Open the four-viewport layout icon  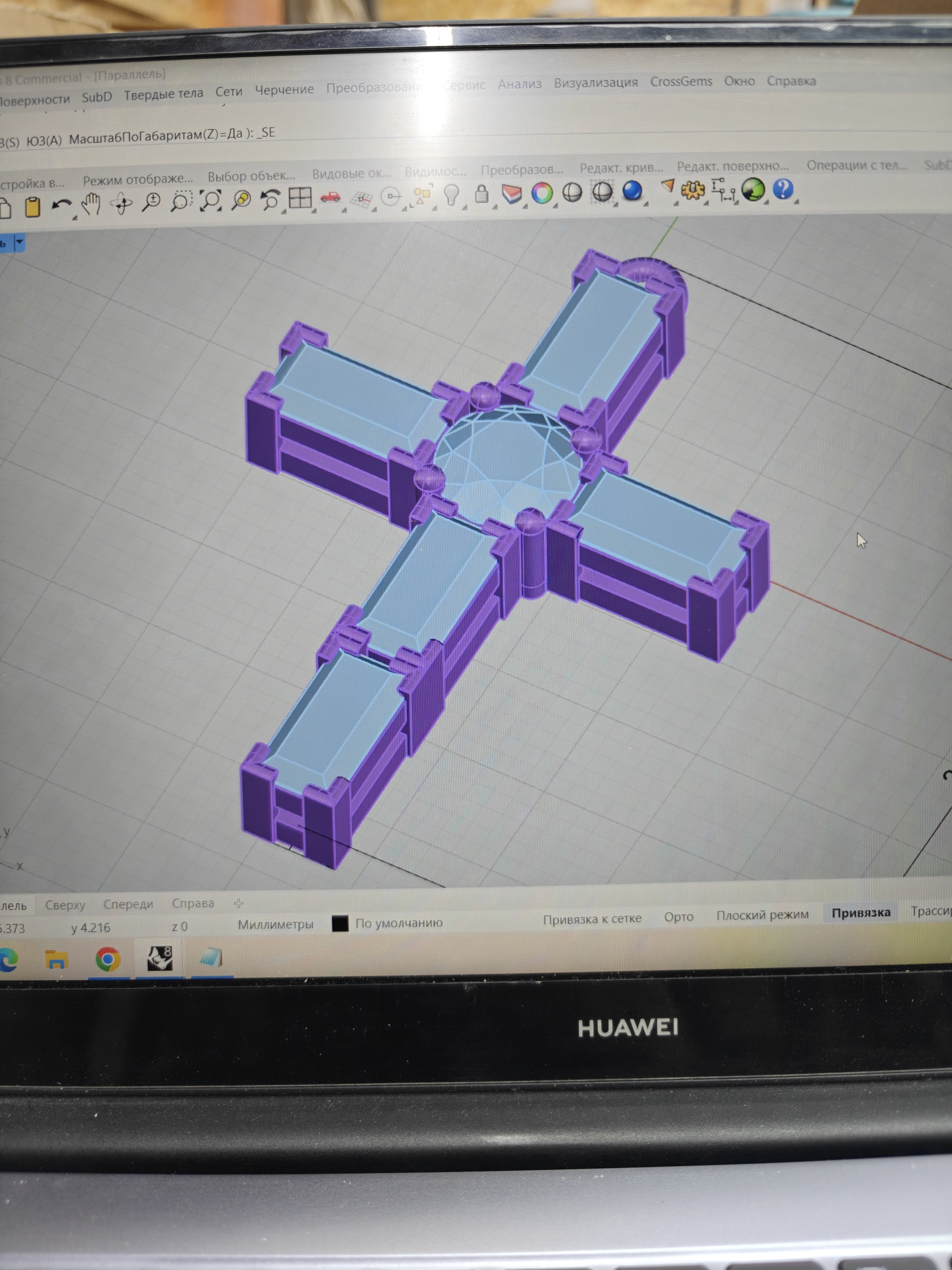click(299, 198)
